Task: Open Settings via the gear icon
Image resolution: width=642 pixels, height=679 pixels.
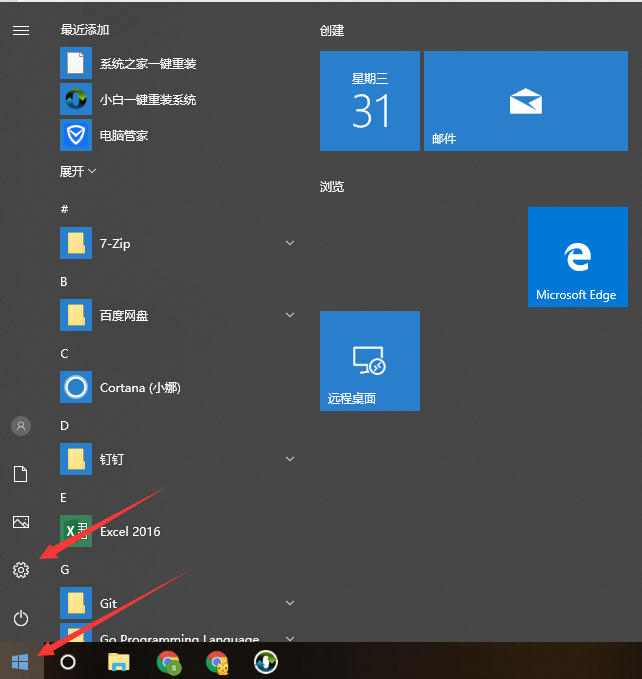Action: [20, 570]
